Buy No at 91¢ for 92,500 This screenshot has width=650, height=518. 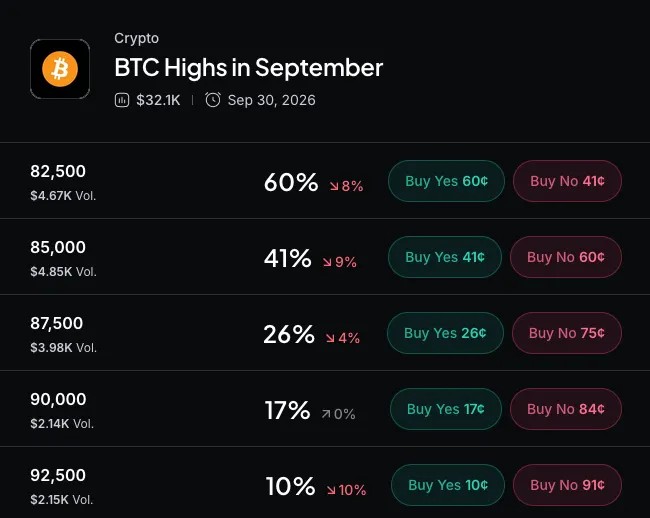568,485
